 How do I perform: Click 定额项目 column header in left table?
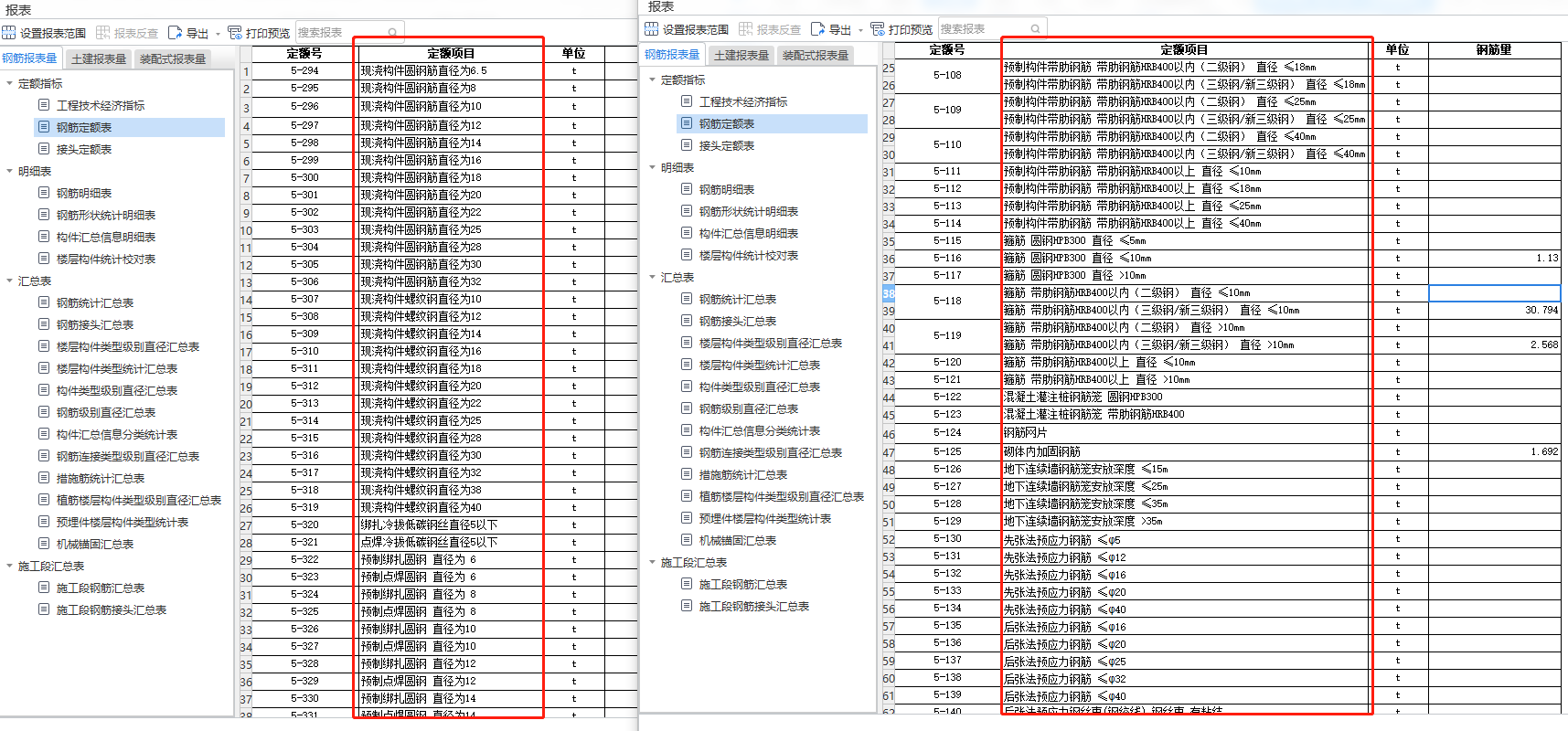pyautogui.click(x=451, y=53)
